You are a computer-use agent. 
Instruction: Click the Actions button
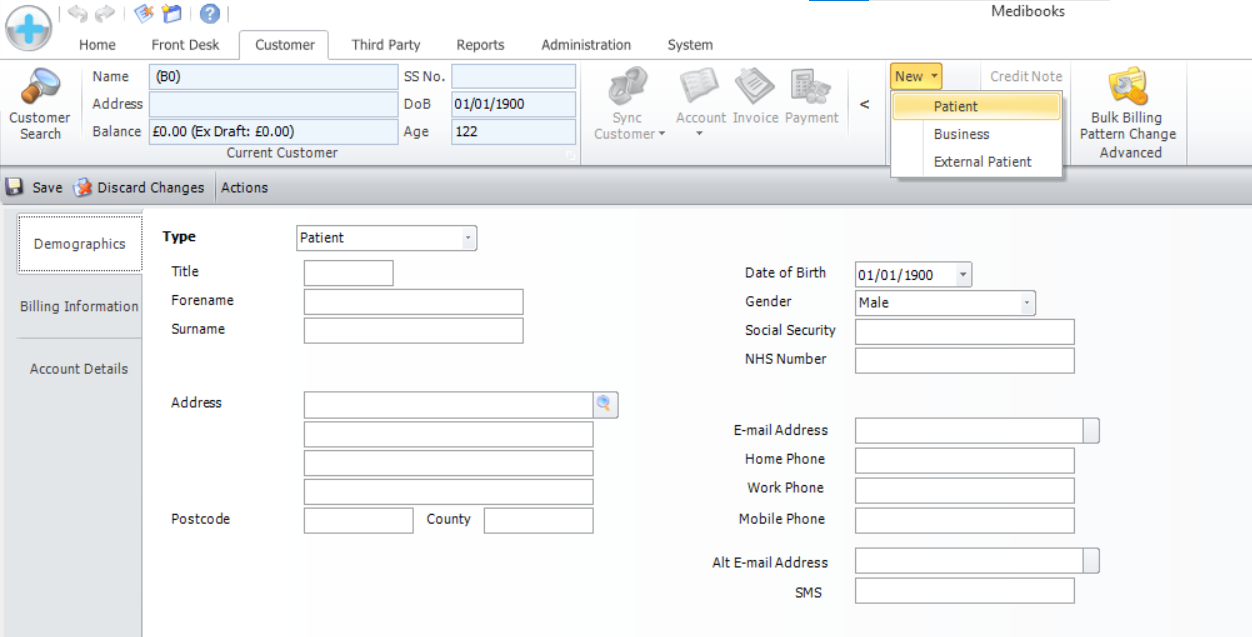[x=244, y=187]
